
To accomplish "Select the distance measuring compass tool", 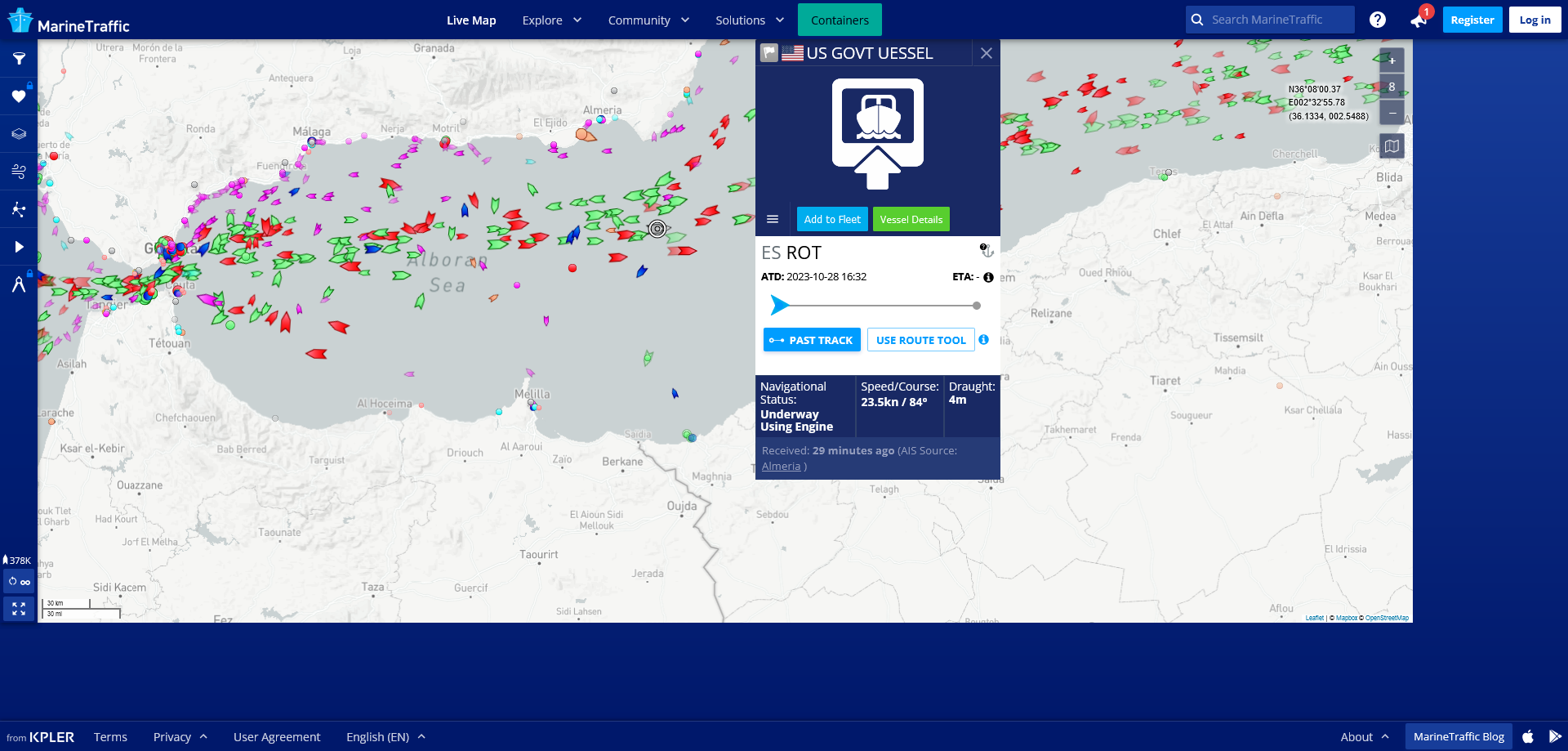I will 19,284.
